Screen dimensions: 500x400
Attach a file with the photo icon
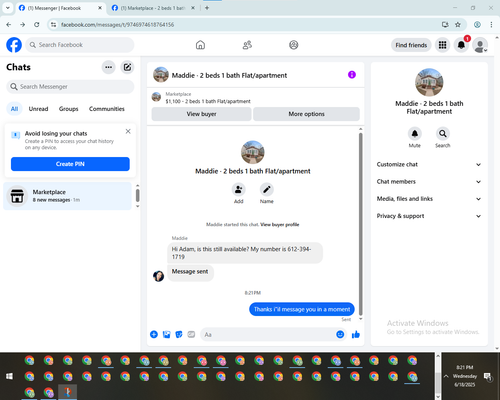166,334
